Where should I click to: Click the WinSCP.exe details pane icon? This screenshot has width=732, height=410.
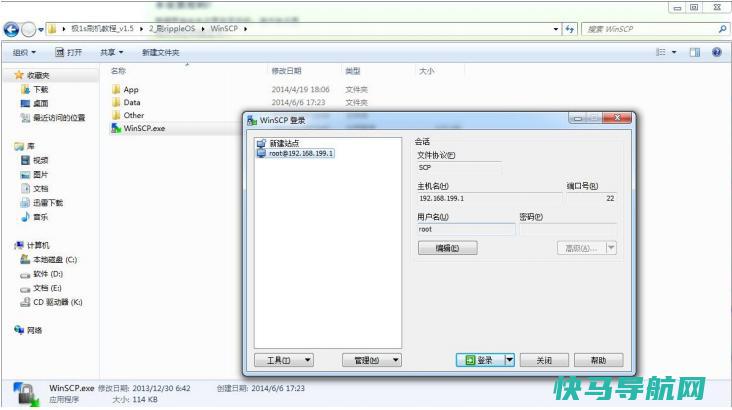(x=26, y=393)
